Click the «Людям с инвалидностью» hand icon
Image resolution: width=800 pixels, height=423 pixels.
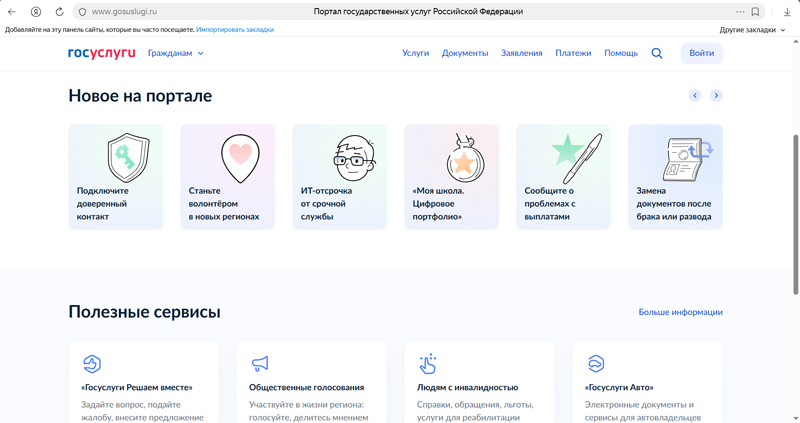[428, 363]
